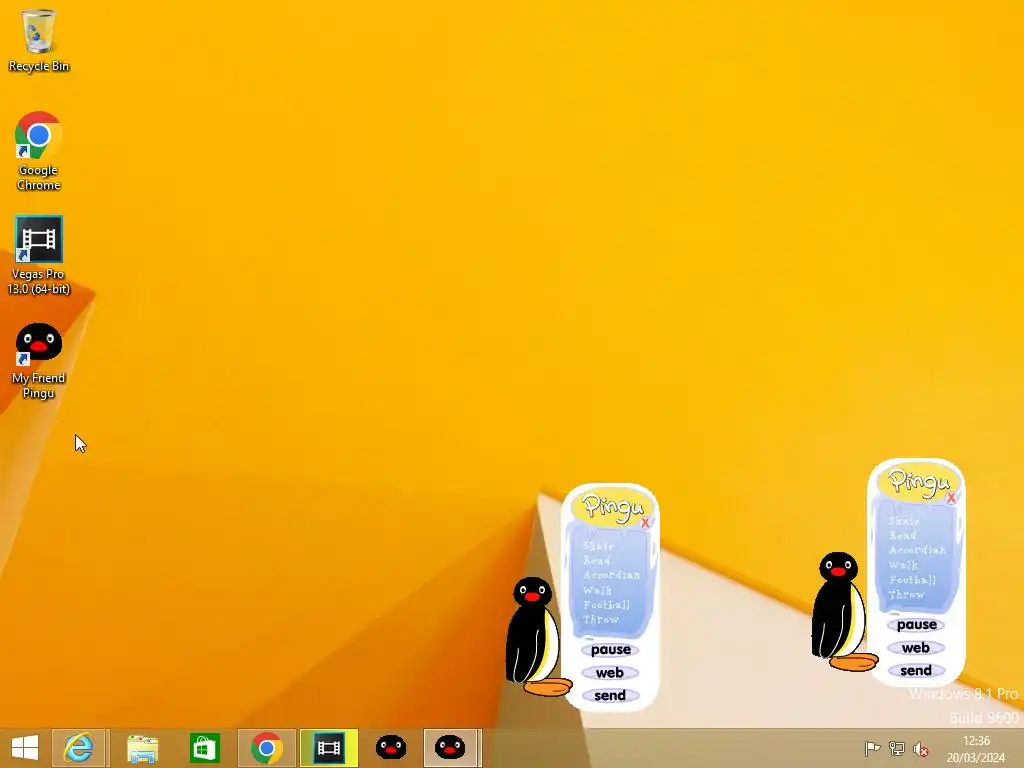Click pause button in right Pingu panel
The width and height of the screenshot is (1024, 768).
916,625
